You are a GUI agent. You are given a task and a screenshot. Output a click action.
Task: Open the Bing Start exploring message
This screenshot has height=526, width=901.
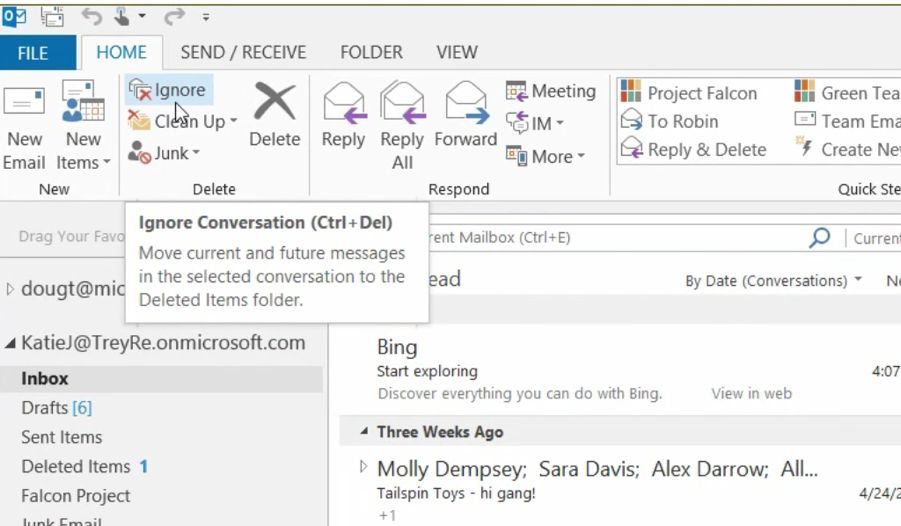click(x=620, y=369)
